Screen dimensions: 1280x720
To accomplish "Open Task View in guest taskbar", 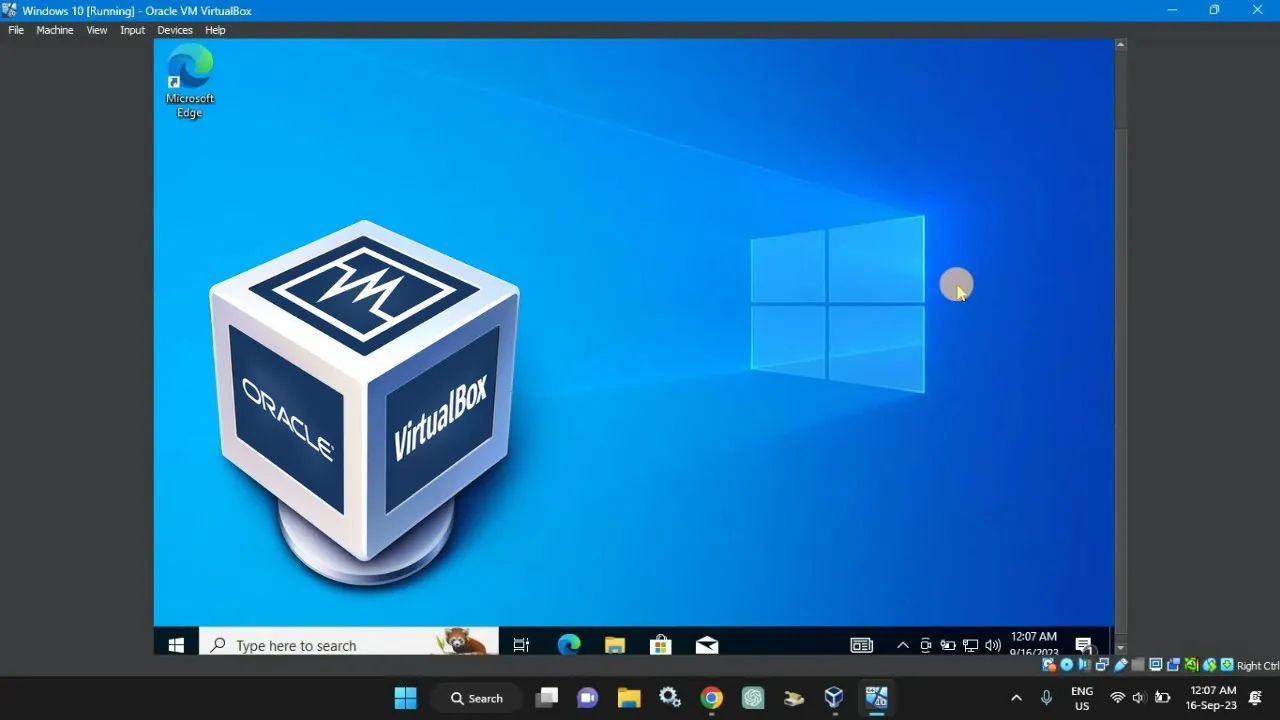I will click(521, 645).
